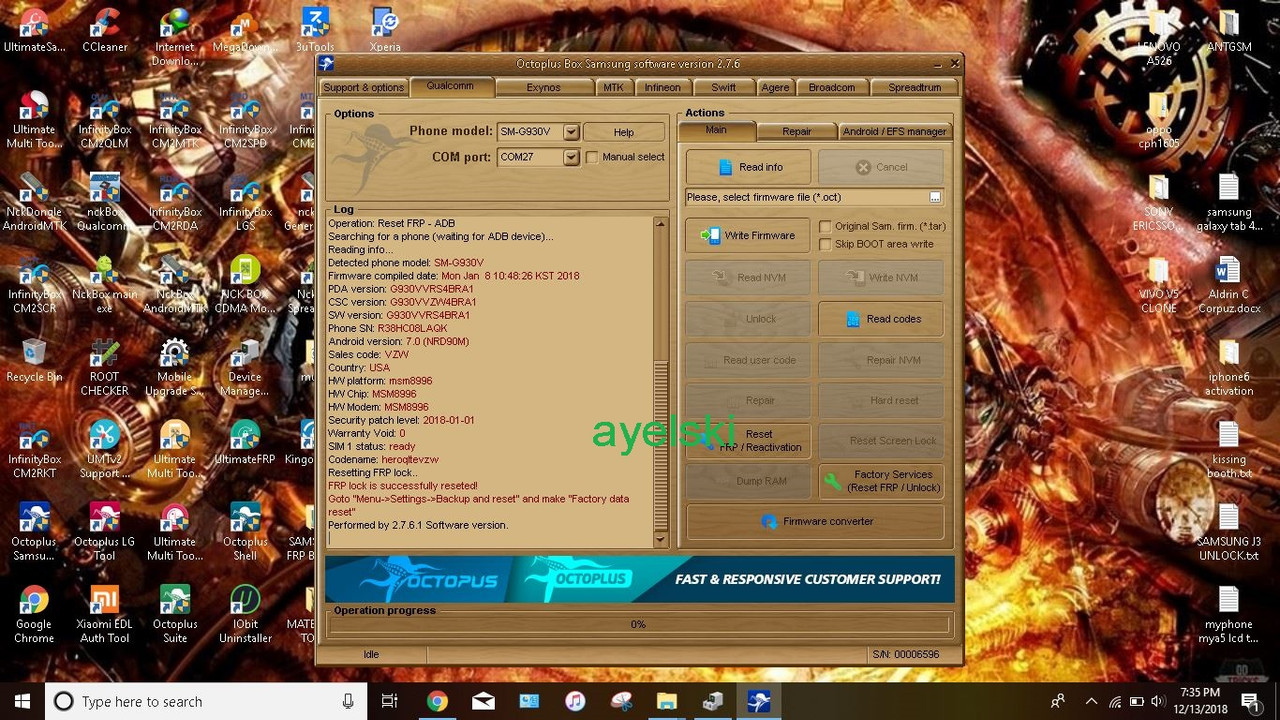
Task: Open Task View on the taskbar
Action: click(x=390, y=702)
